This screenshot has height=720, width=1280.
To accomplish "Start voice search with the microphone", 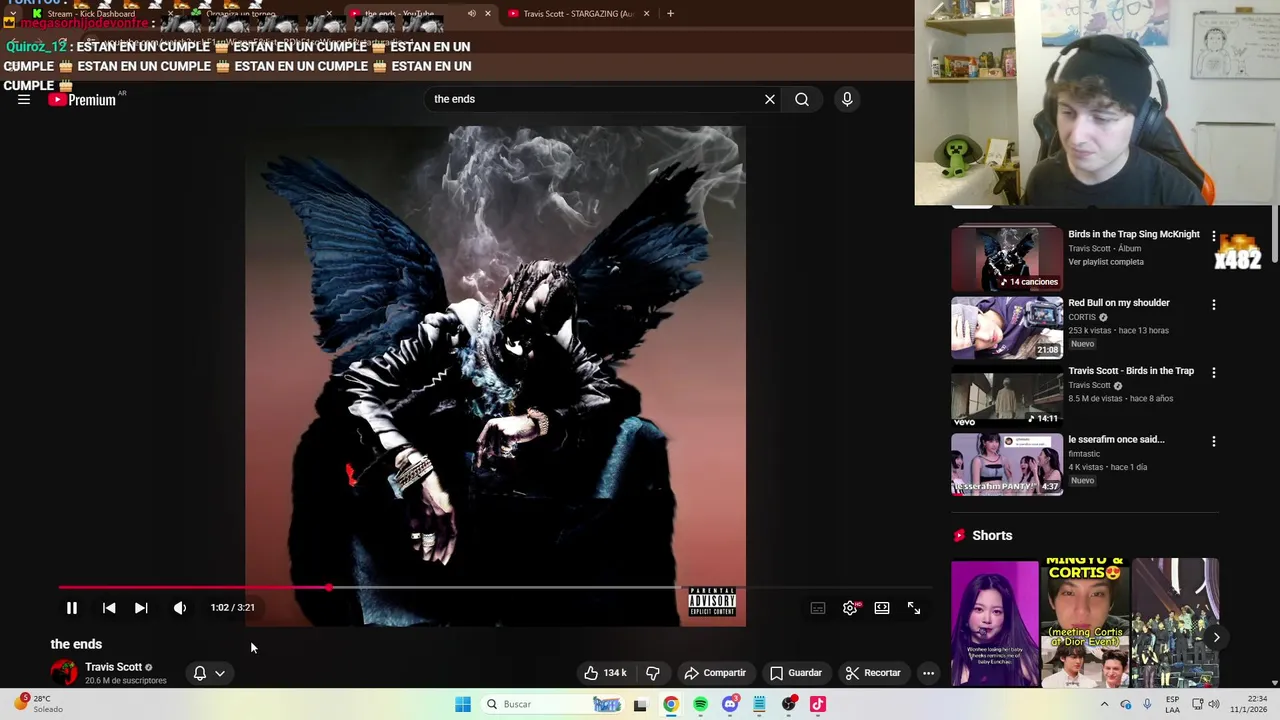I will (847, 99).
